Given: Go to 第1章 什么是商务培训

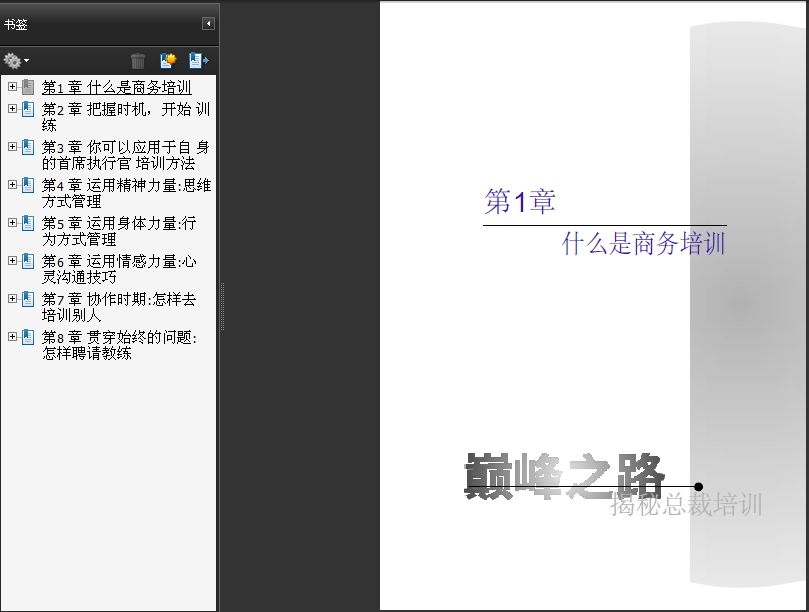Looking at the screenshot, I should point(117,87).
